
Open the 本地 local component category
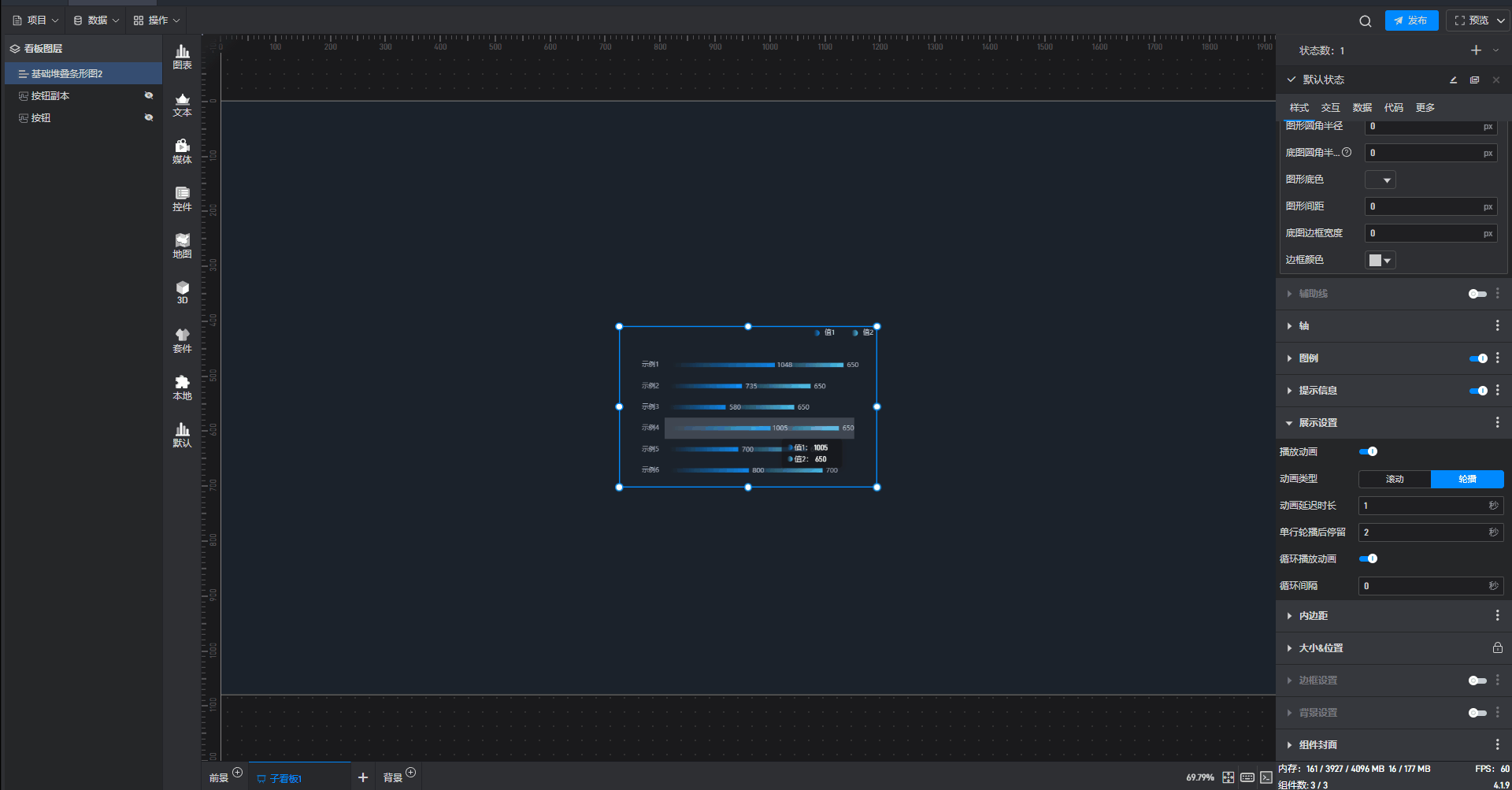182,388
